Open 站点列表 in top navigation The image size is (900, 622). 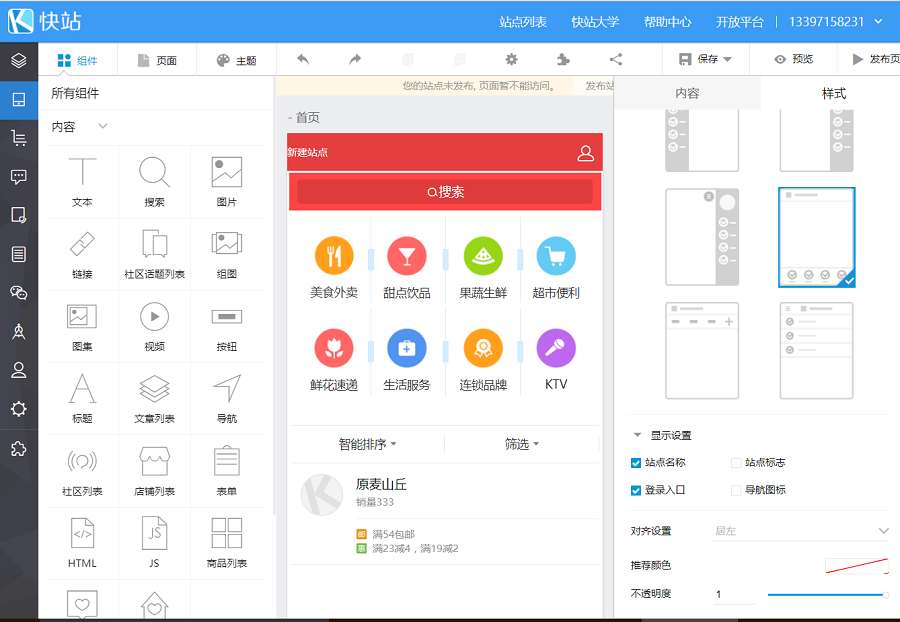coord(522,22)
